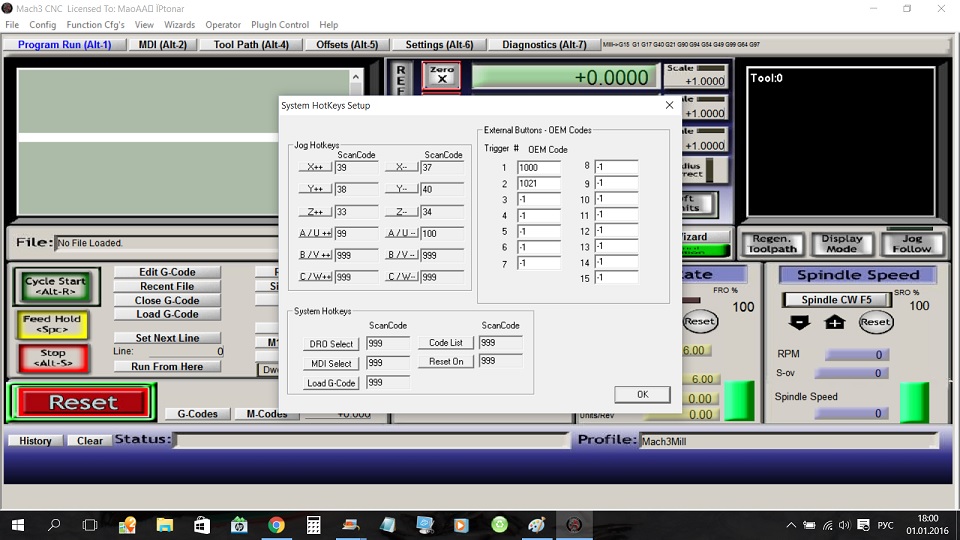The height and width of the screenshot is (540, 960).
Task: Open the File menu
Action: (x=12, y=24)
